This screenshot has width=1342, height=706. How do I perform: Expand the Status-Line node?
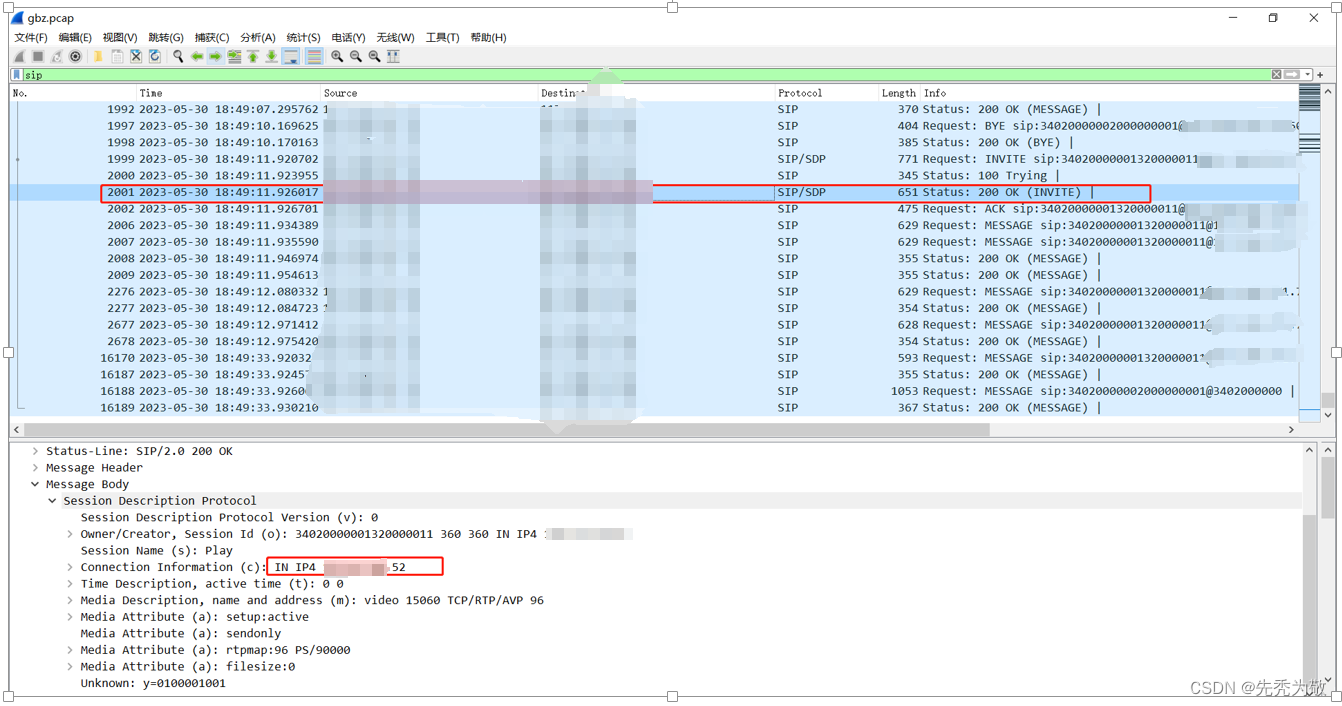[35, 451]
